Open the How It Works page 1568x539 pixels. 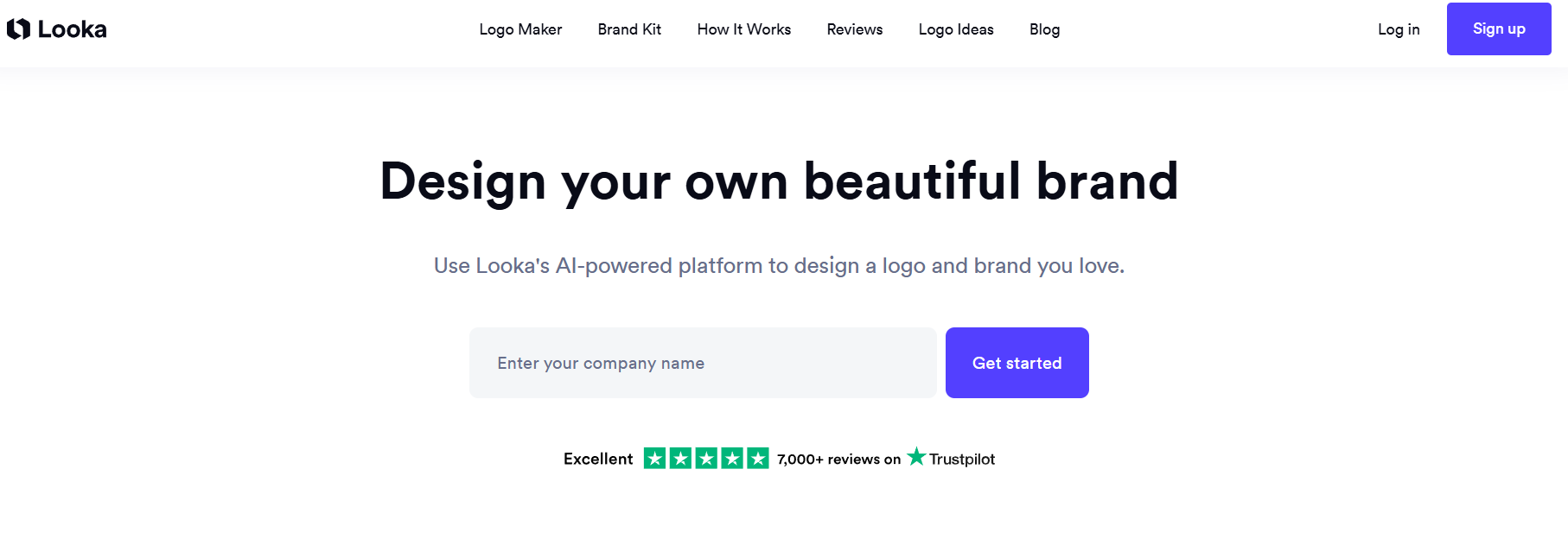[743, 29]
